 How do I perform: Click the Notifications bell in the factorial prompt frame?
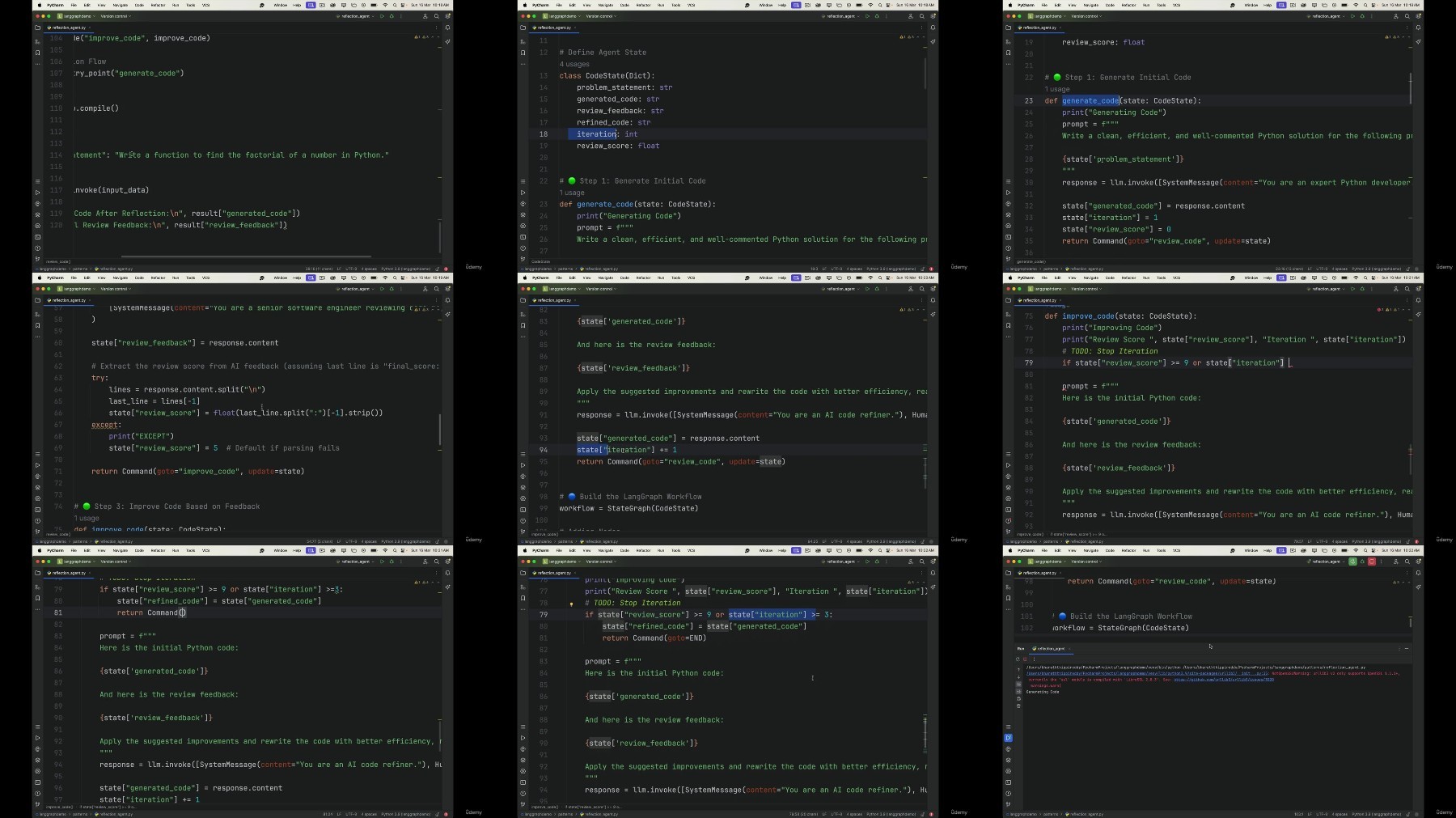pos(447,28)
